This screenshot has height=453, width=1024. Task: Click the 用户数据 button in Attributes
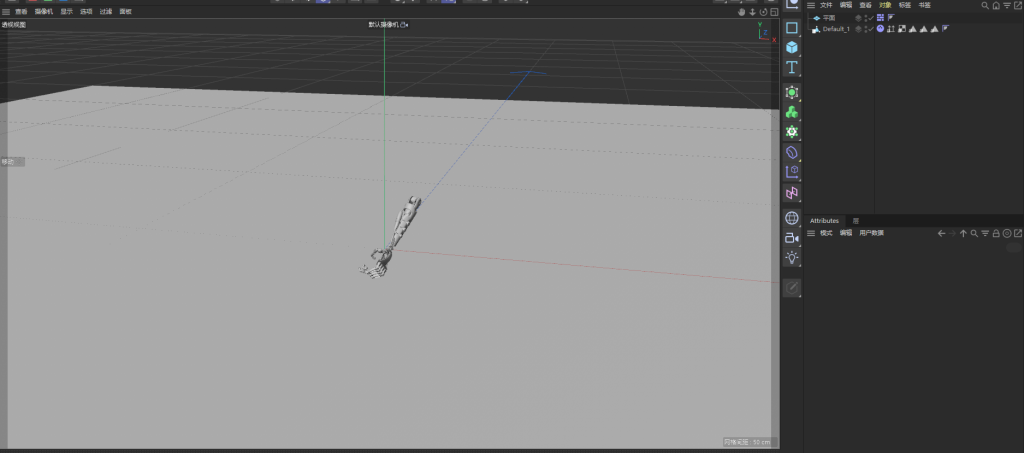(871, 233)
